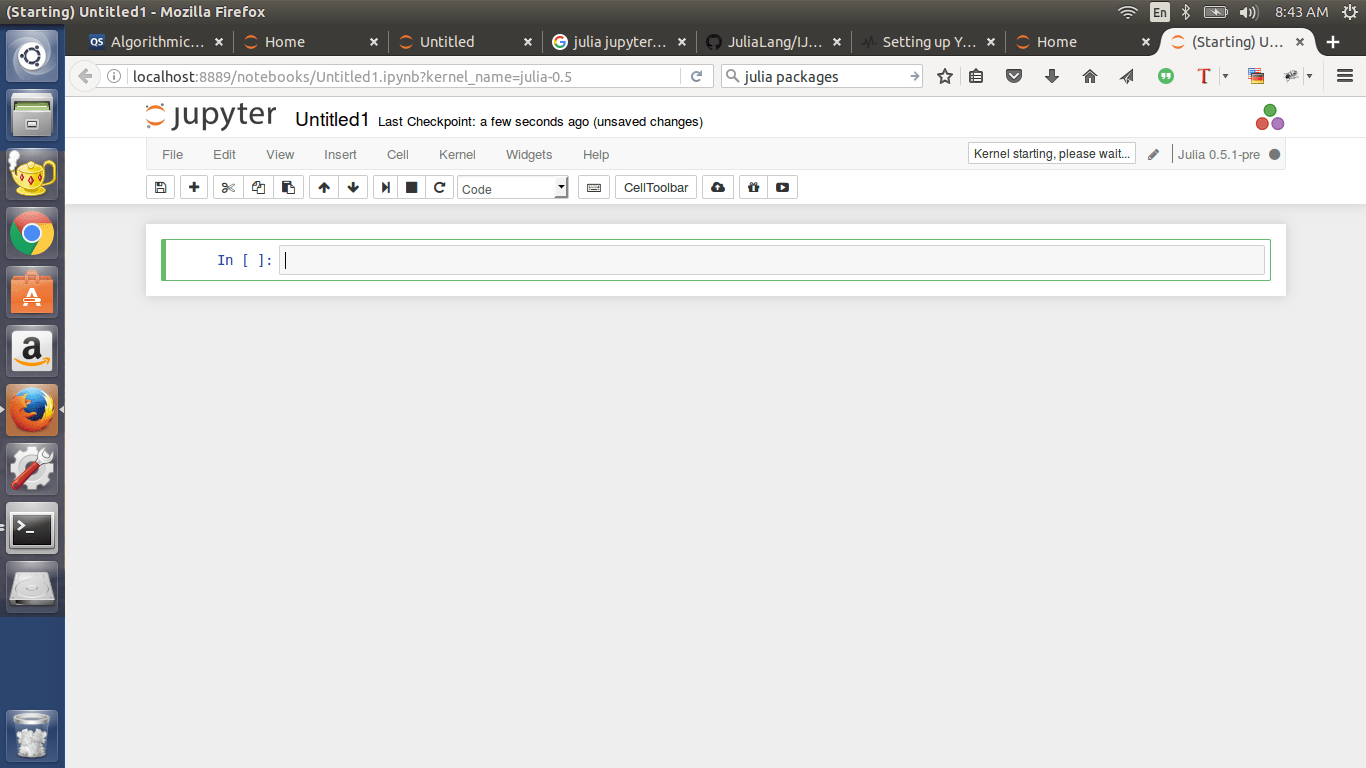Show site information for localhost
Viewport: 1366px width, 768px height.
pyautogui.click(x=114, y=76)
